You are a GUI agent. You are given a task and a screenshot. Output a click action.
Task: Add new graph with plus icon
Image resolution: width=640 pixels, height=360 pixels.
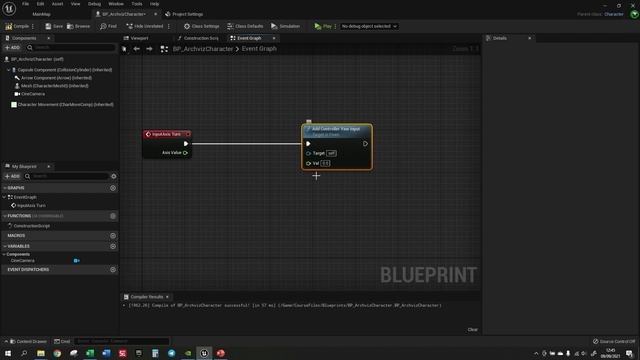[113, 188]
